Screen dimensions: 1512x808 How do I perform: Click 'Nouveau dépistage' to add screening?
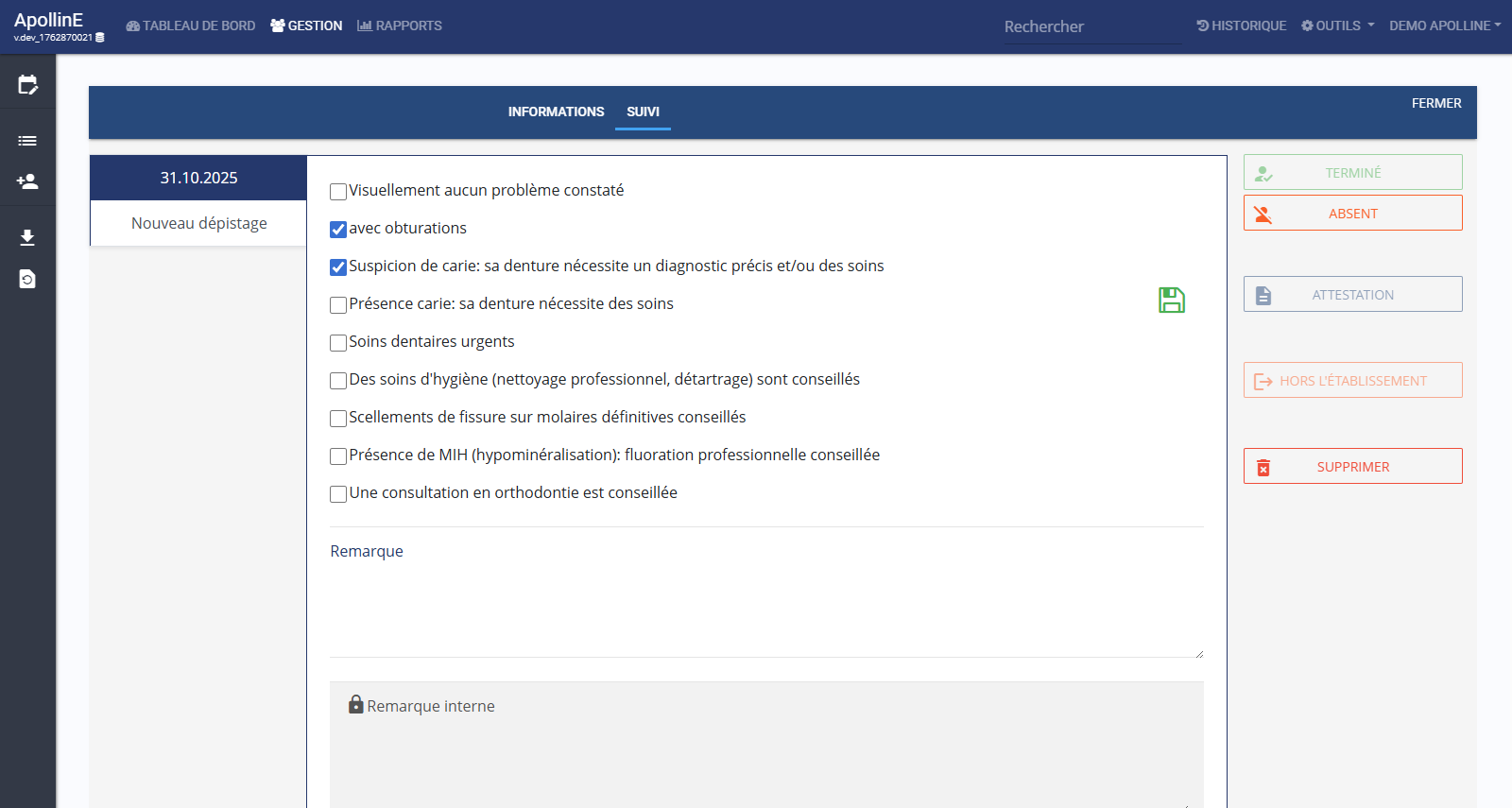click(x=198, y=223)
